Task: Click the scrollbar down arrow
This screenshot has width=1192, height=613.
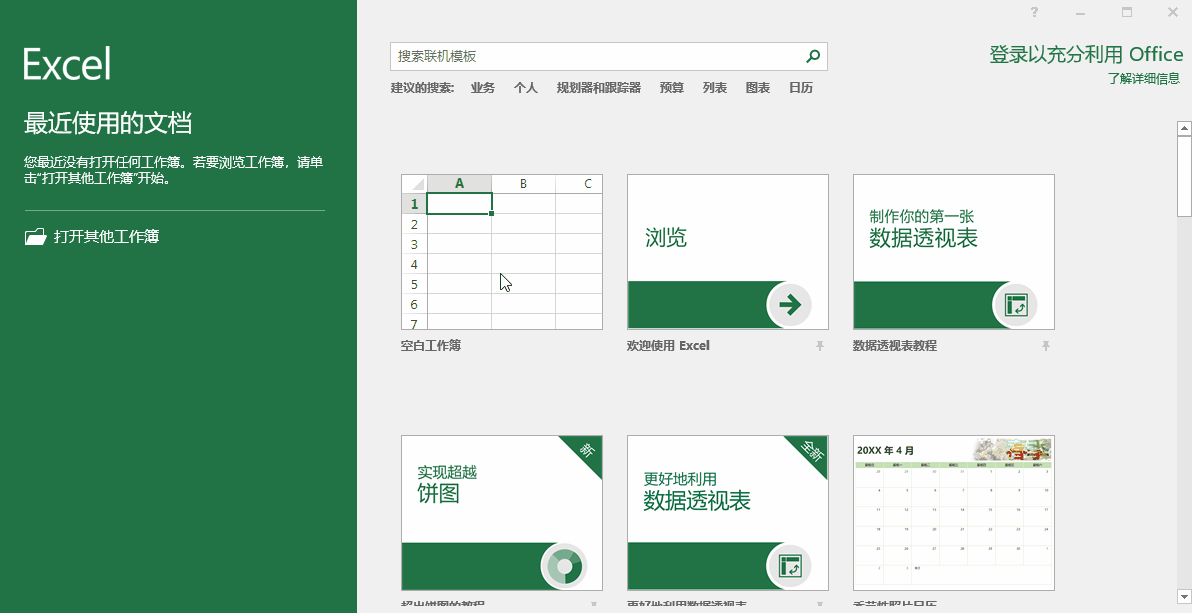Action: pos(1184,596)
